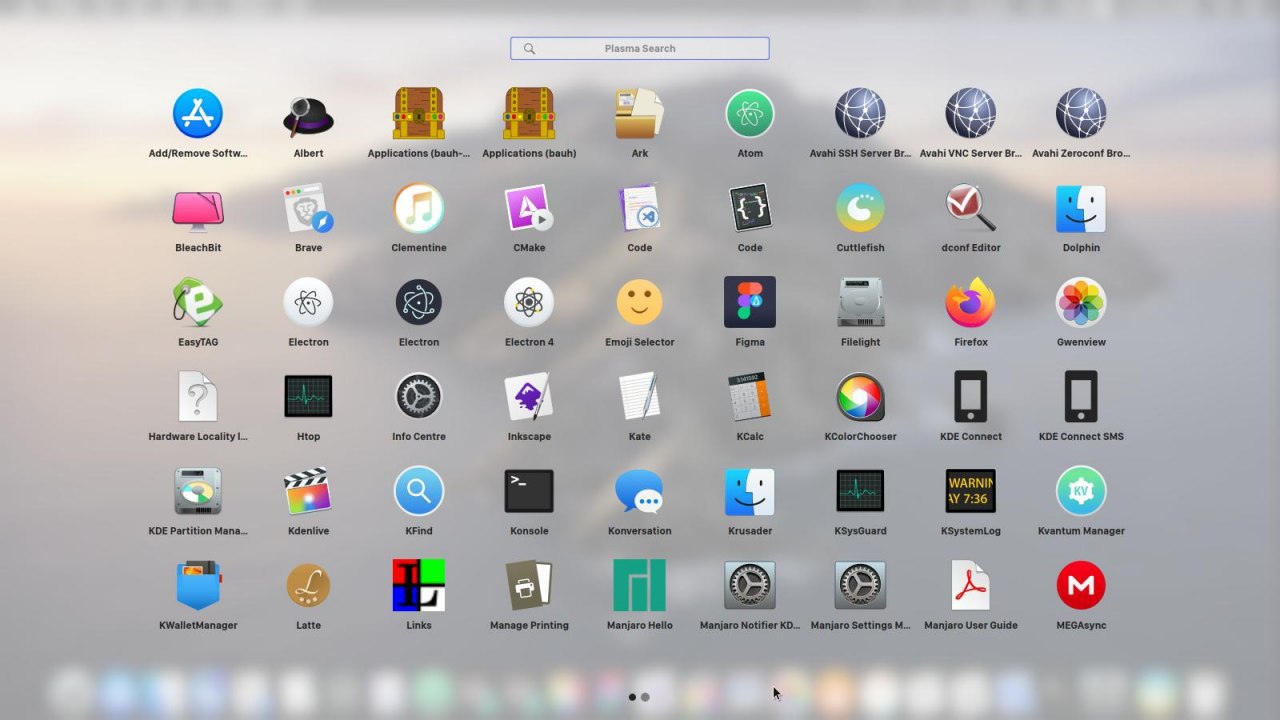Open Code with the blue VS icon

click(x=639, y=208)
